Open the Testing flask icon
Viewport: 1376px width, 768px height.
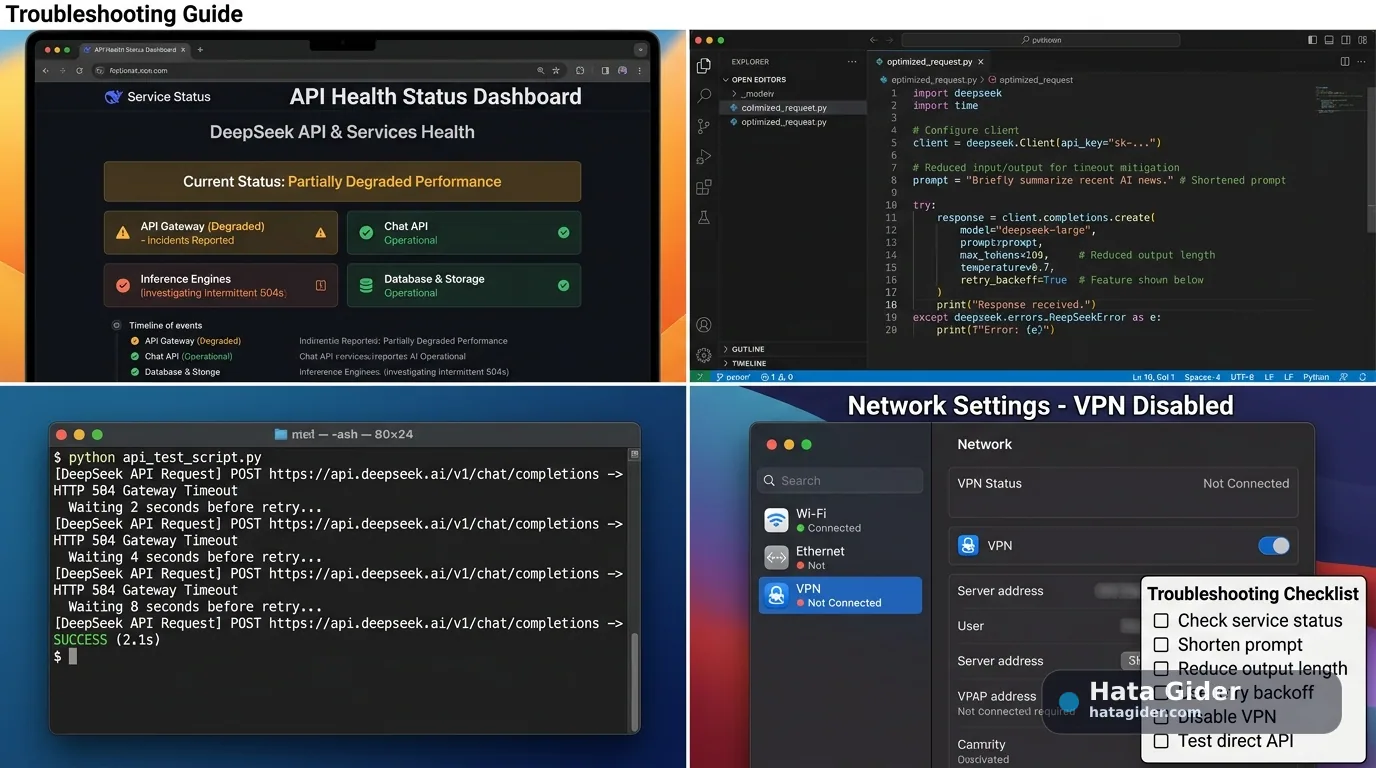tap(704, 217)
